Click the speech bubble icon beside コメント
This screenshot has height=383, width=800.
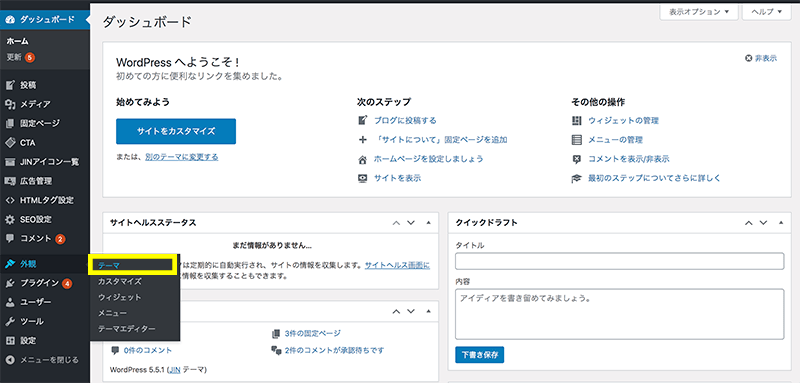click(x=10, y=238)
